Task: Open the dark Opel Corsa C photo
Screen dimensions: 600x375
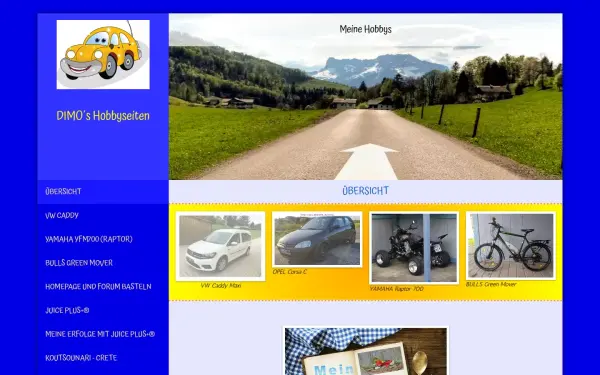Action: [317, 239]
